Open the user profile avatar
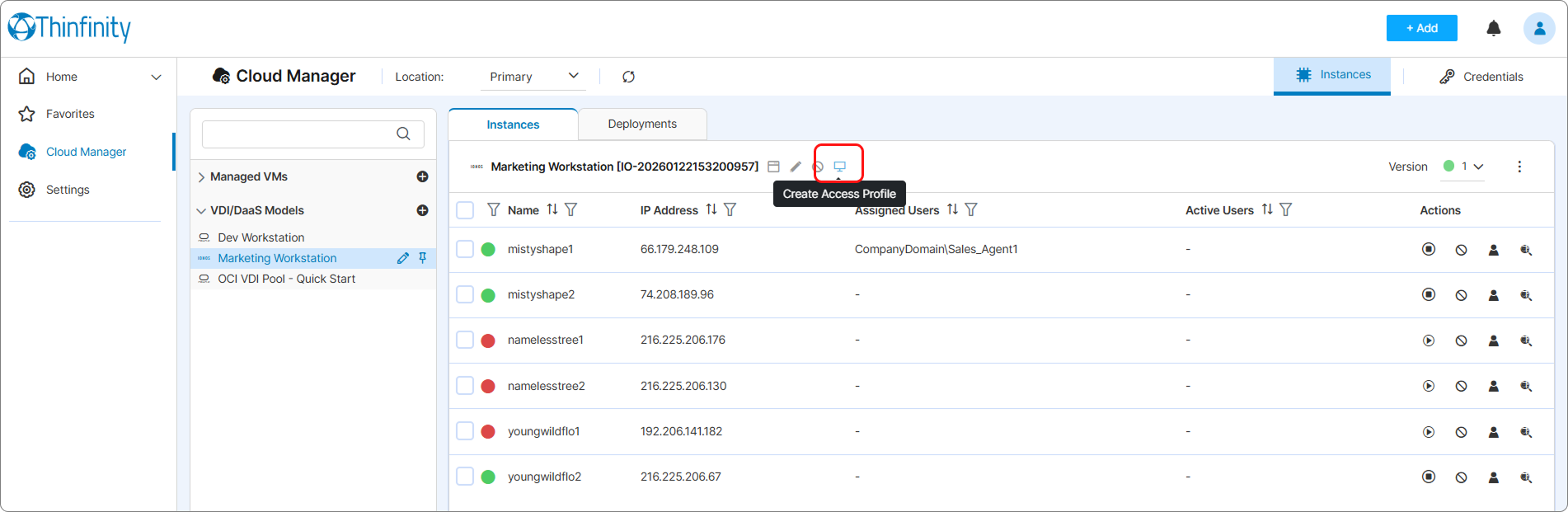The height and width of the screenshot is (512, 1568). pyautogui.click(x=1538, y=28)
